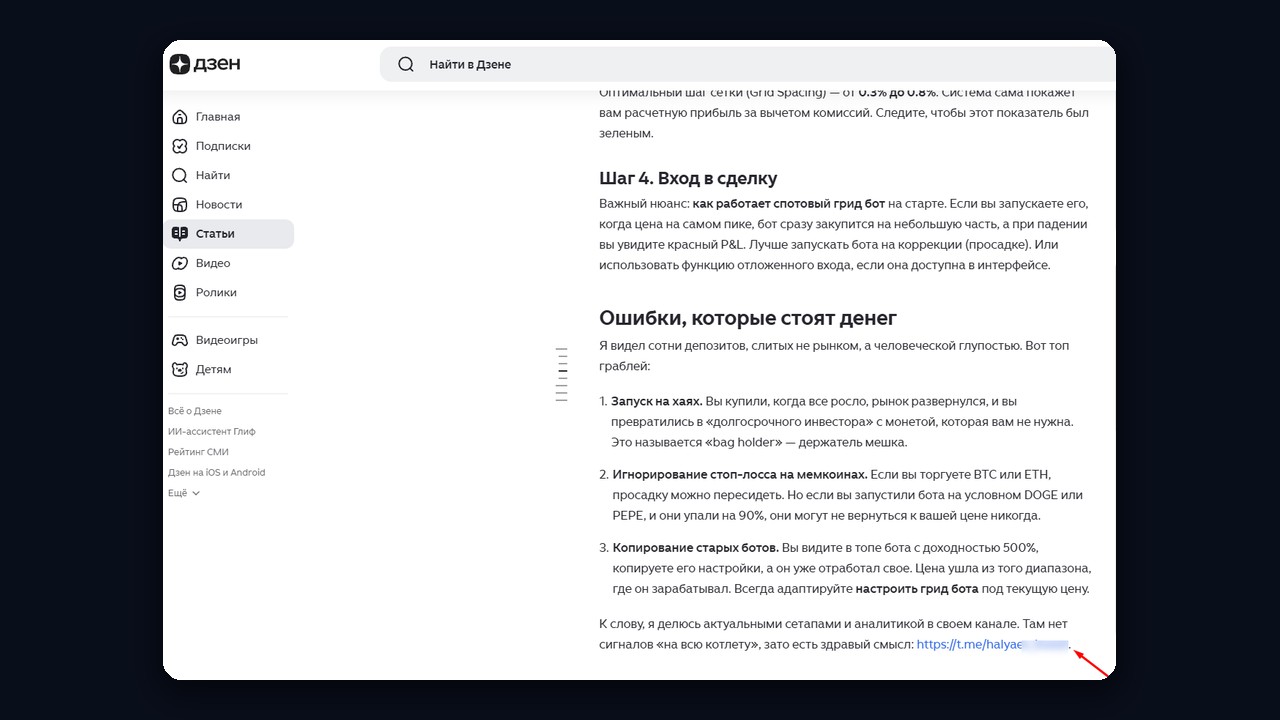Click the heading Ошибки, которые стоят денег
Image resolution: width=1280 pixels, height=720 pixels.
(748, 318)
